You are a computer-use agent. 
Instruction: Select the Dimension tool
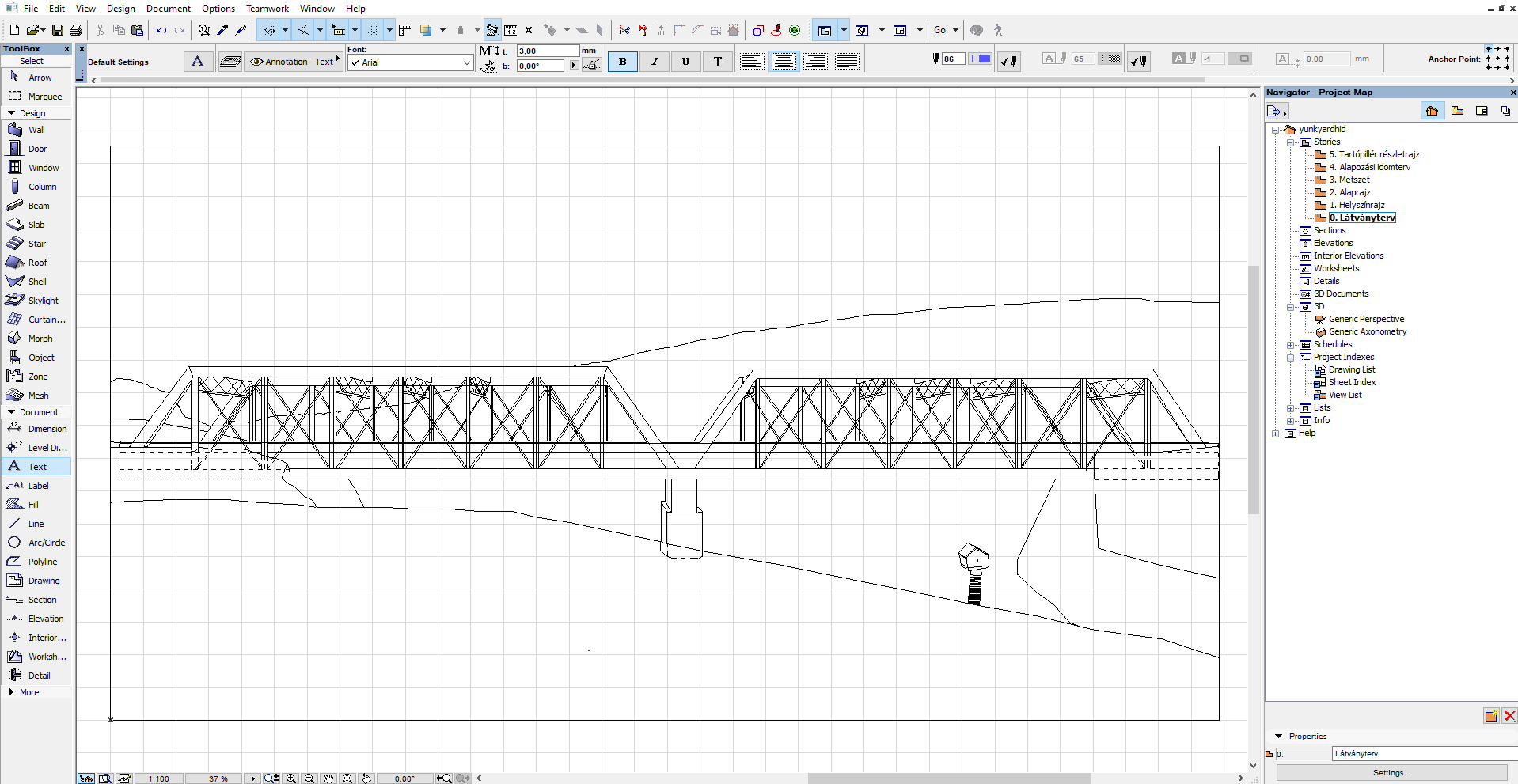pyautogui.click(x=36, y=429)
